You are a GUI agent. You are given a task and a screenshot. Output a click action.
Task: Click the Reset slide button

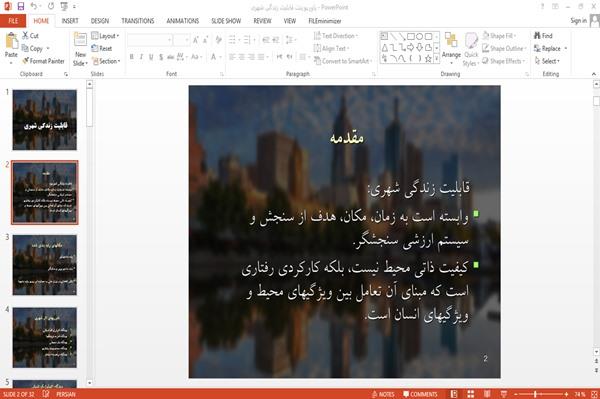(102, 49)
